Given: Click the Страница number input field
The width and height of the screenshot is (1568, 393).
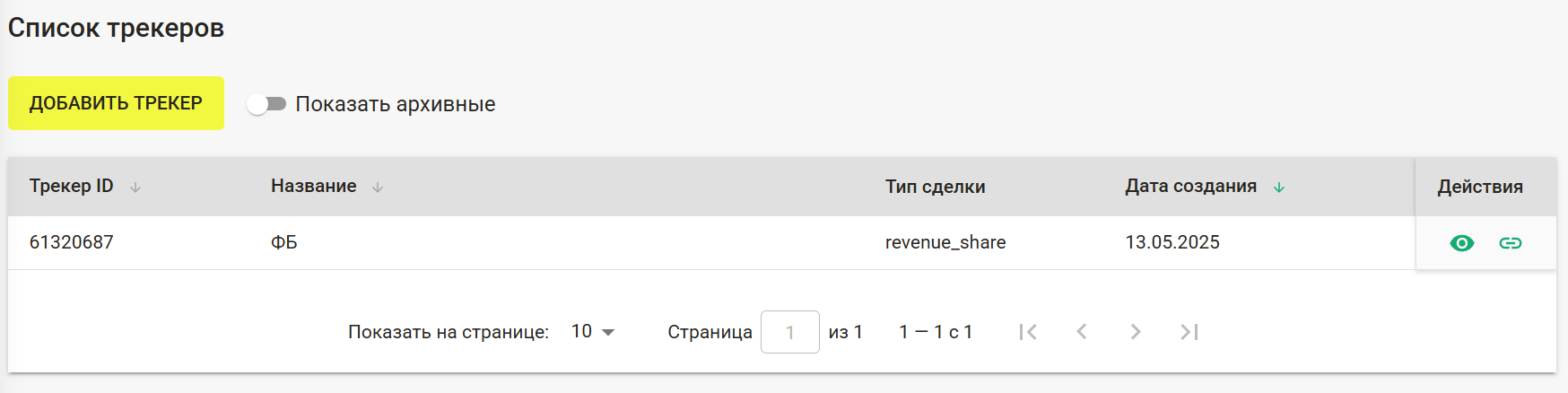Looking at the screenshot, I should point(789,332).
